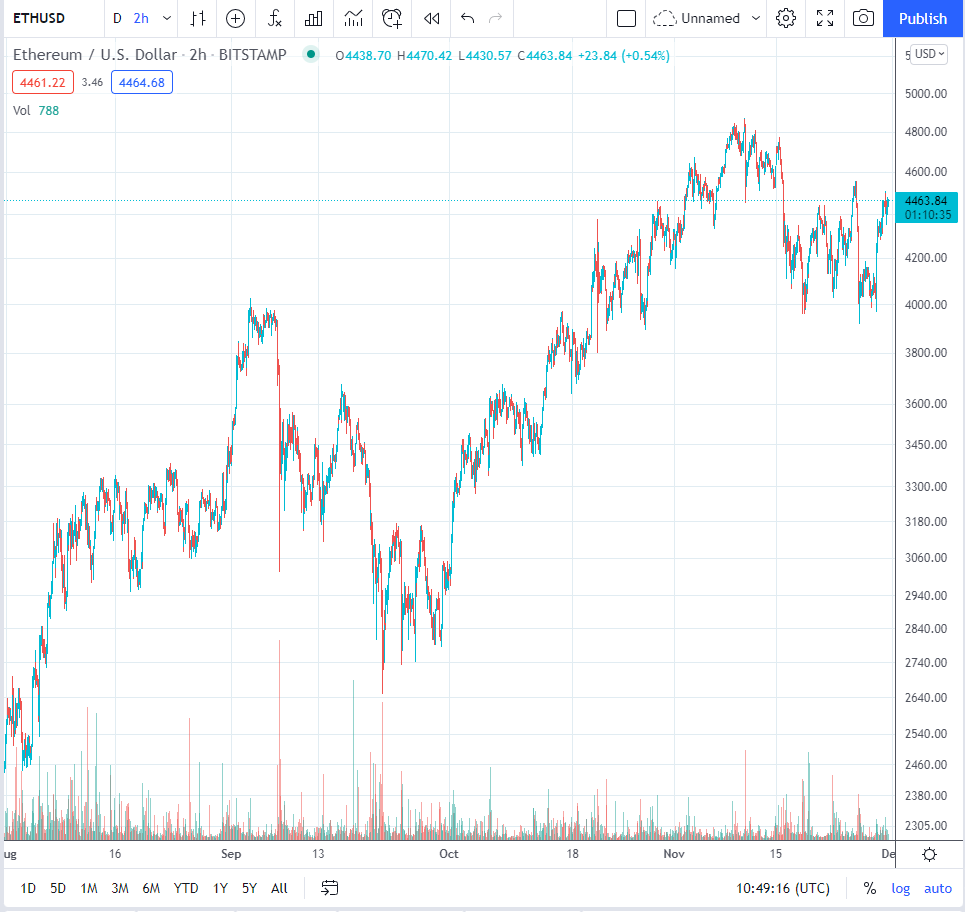Toggle the log scale
Viewport: 965px width, 912px height.
click(x=900, y=888)
